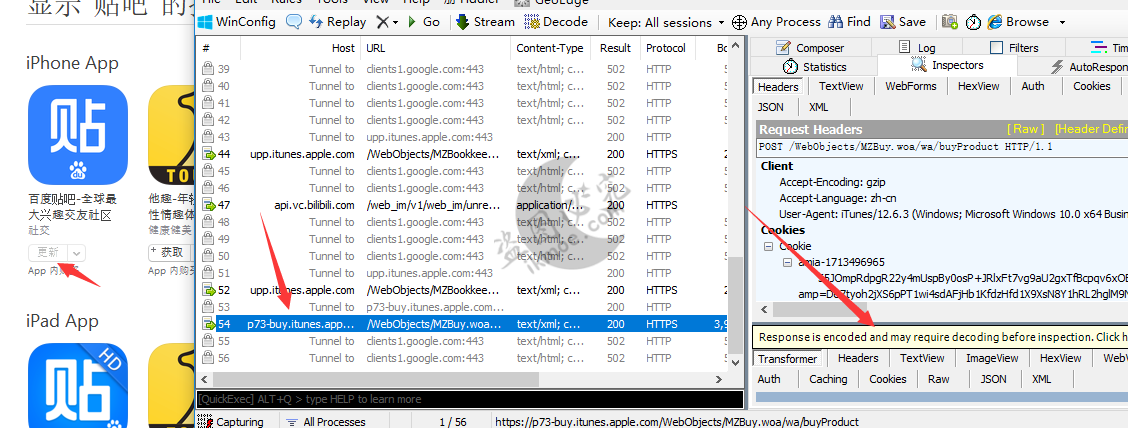This screenshot has height=428, width=1128.
Task: Click green arrow icon of session 54
Action: click(x=209, y=324)
